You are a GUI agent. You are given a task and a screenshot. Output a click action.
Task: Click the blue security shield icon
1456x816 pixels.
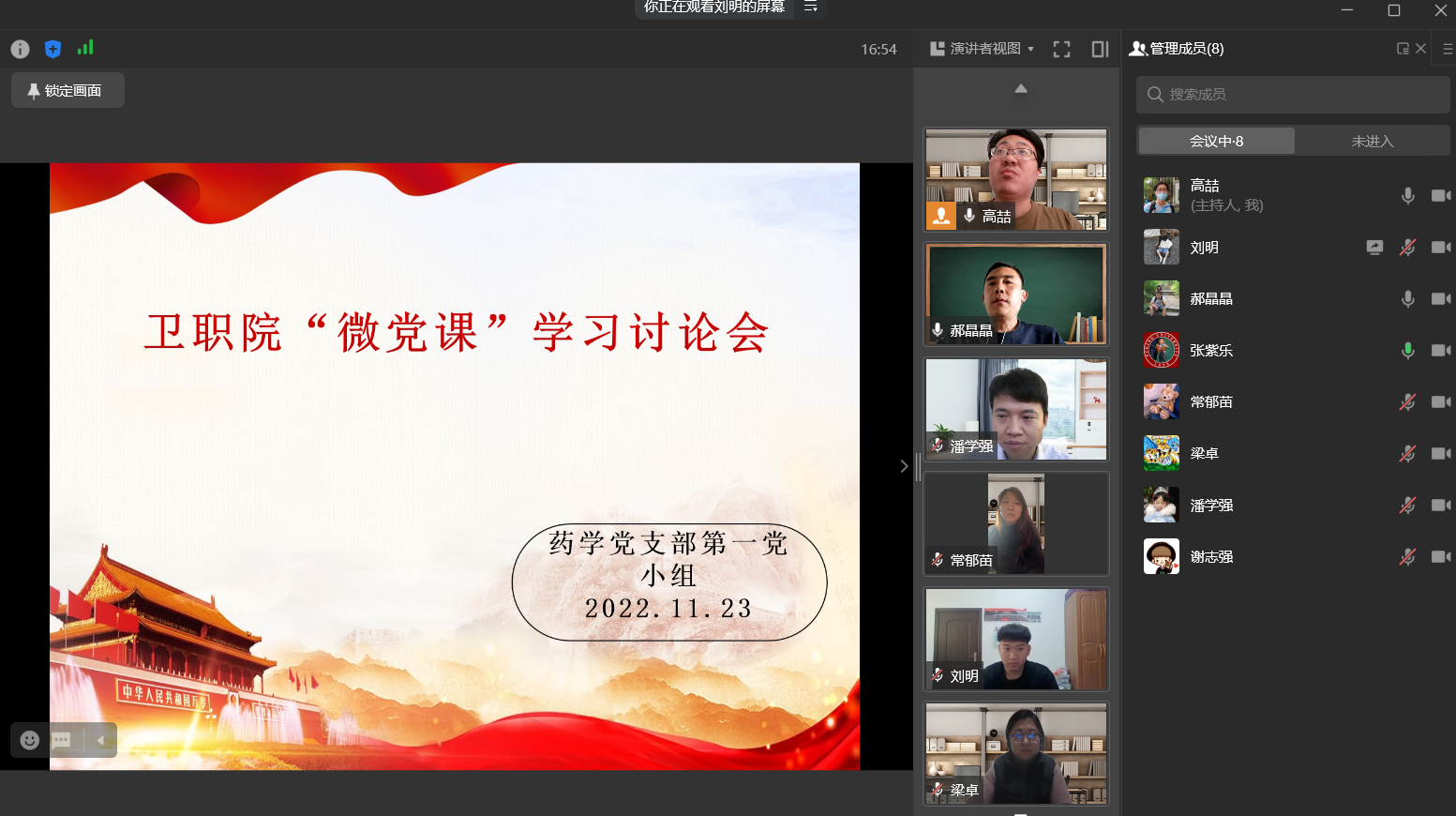[53, 49]
